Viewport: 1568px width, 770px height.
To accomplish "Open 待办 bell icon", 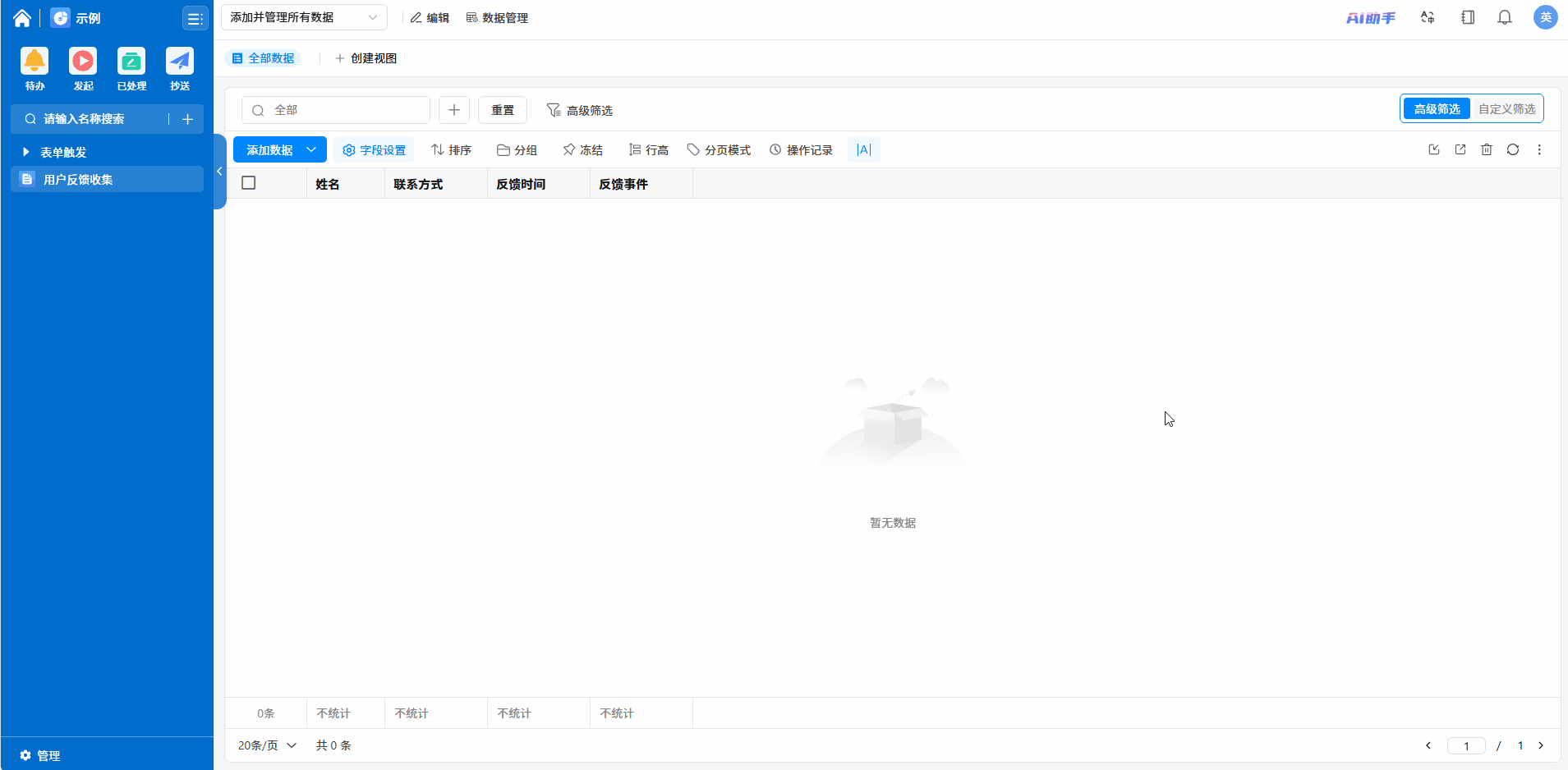I will (34, 62).
